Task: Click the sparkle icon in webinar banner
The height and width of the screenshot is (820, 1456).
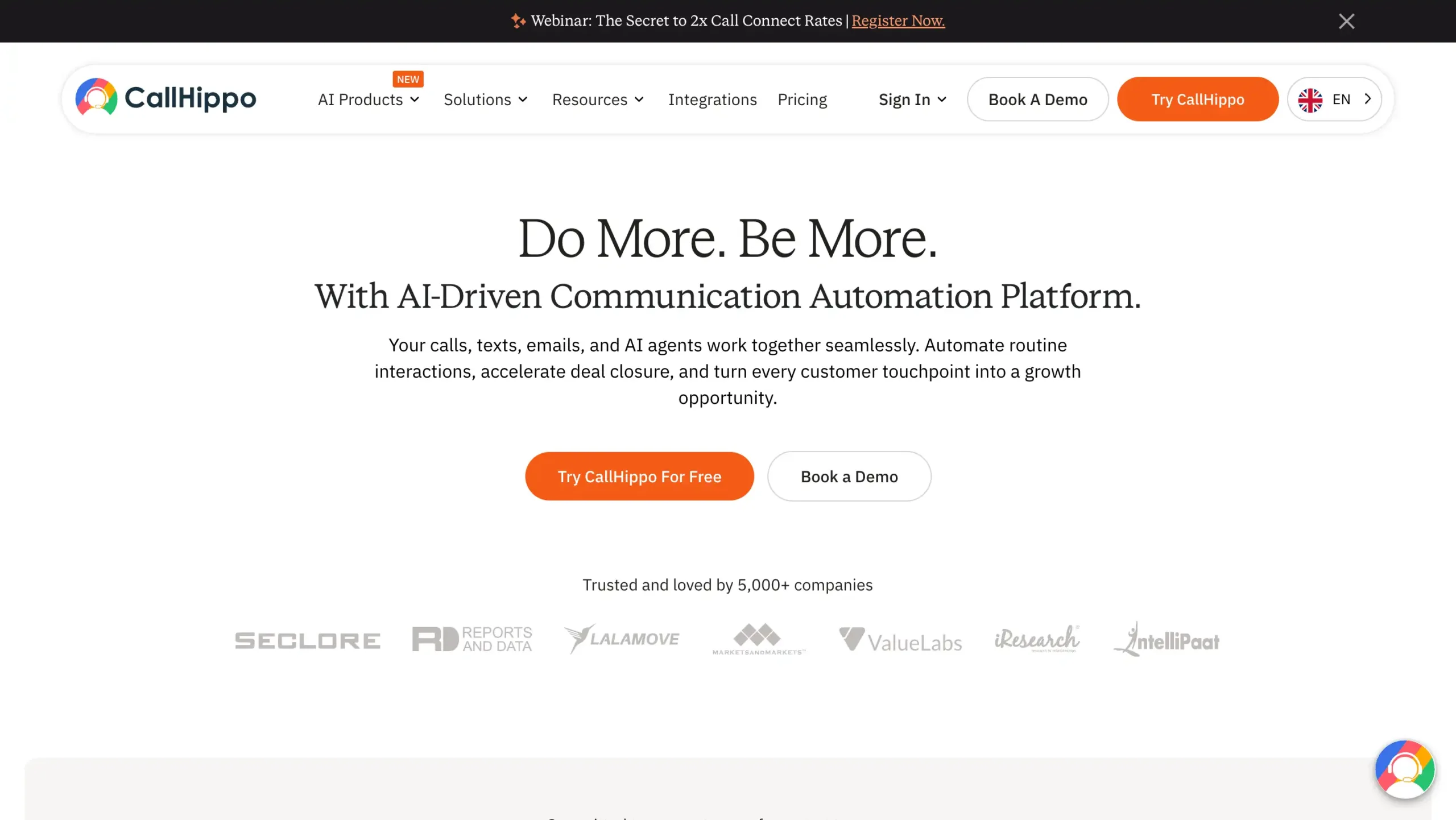Action: click(x=518, y=20)
